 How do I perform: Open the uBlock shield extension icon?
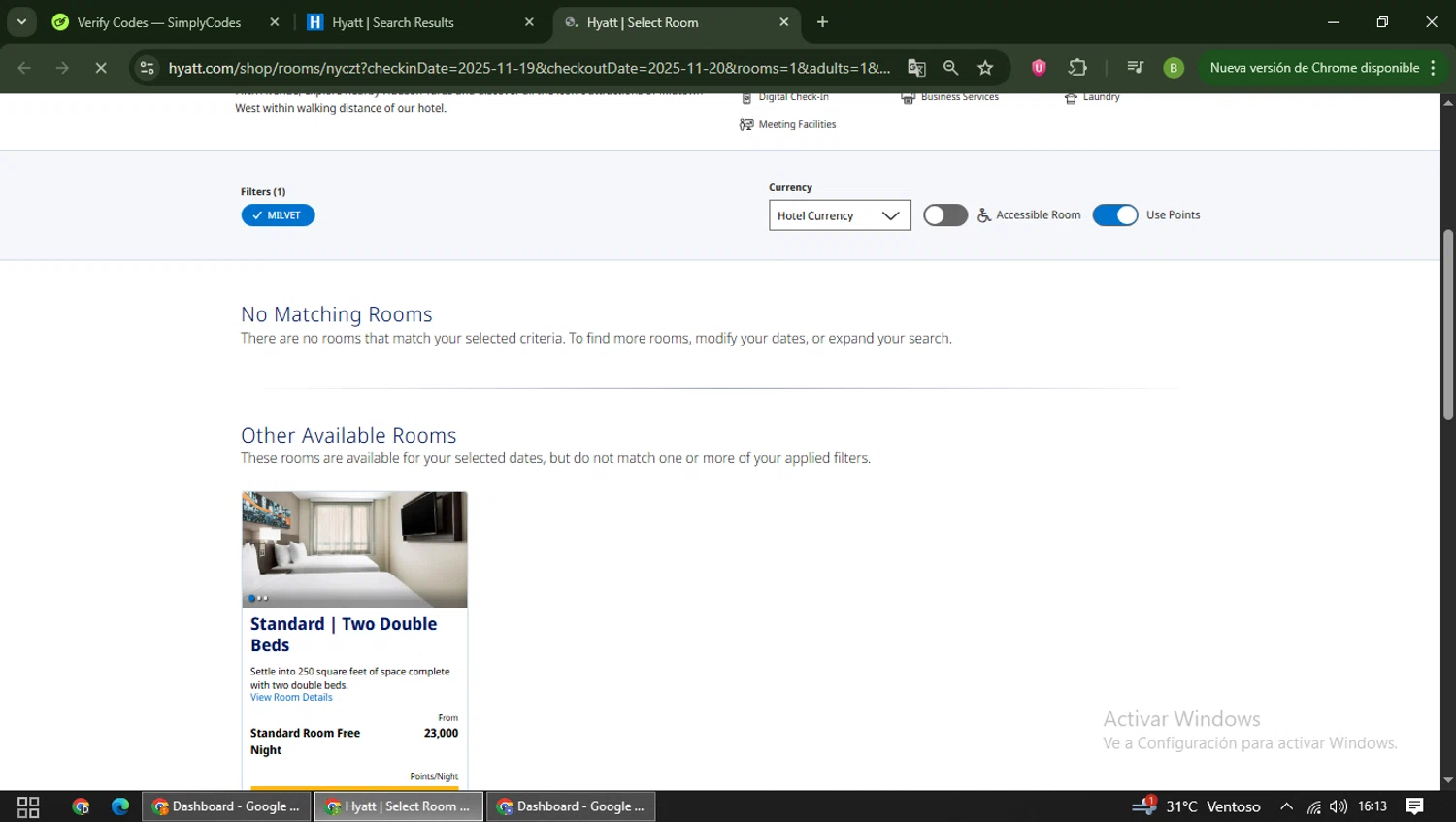pos(1039,68)
